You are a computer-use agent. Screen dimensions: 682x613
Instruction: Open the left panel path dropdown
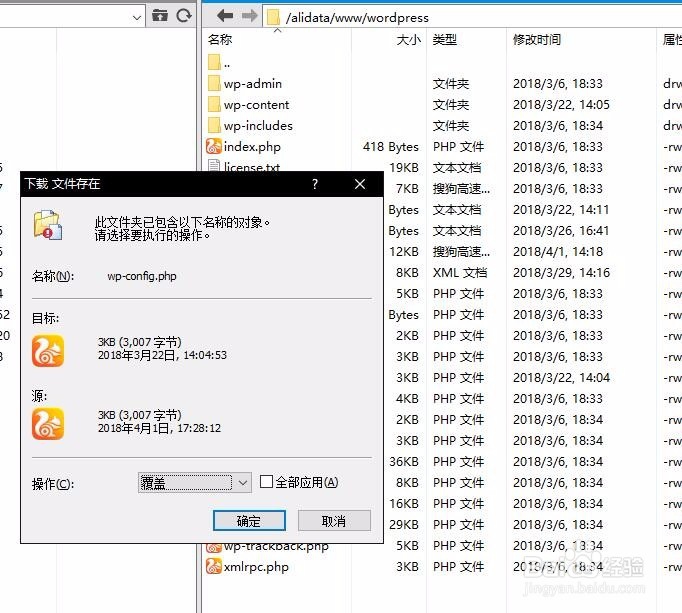click(137, 17)
